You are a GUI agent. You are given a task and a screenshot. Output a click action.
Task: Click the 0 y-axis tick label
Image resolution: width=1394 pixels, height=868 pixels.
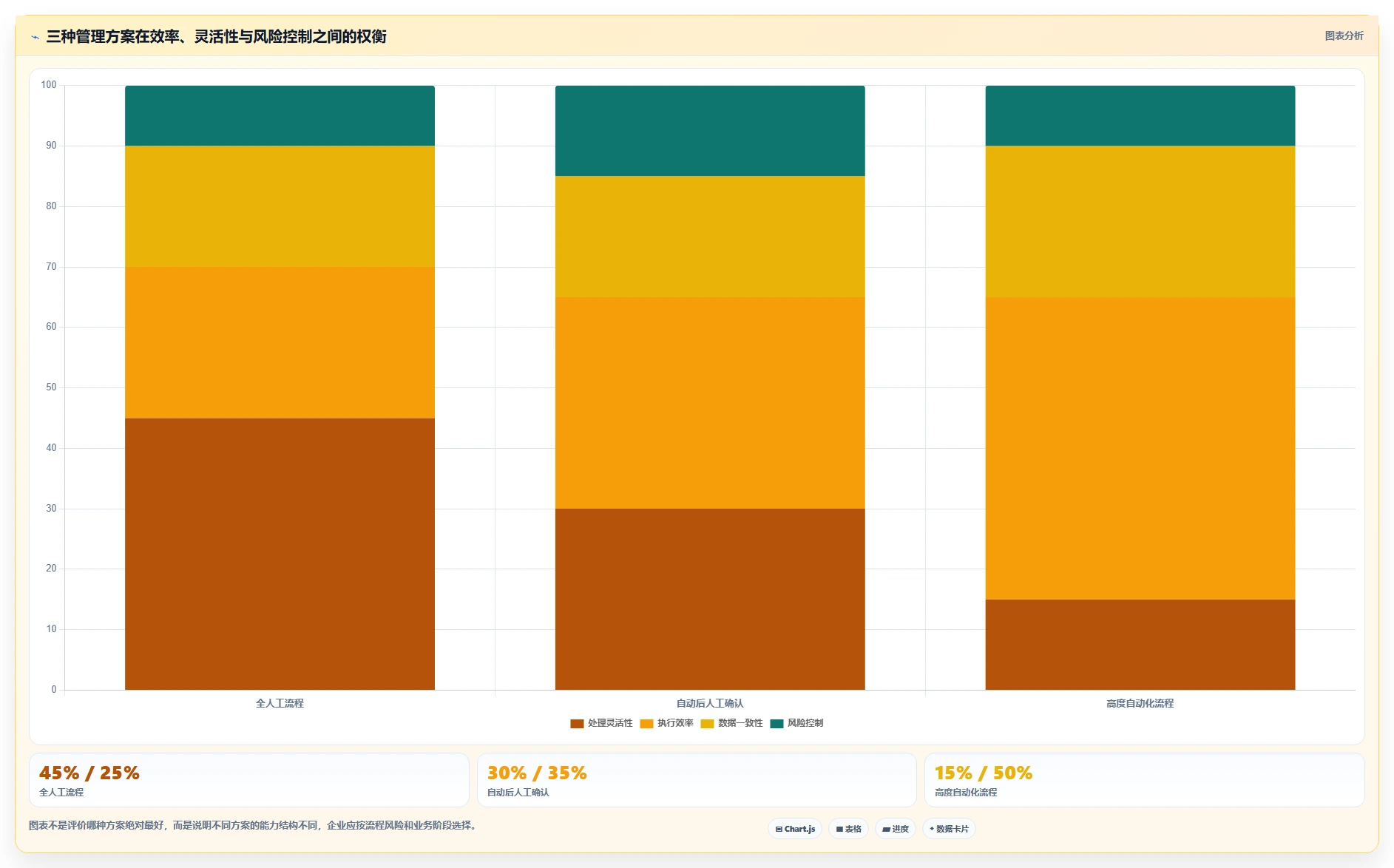point(54,690)
